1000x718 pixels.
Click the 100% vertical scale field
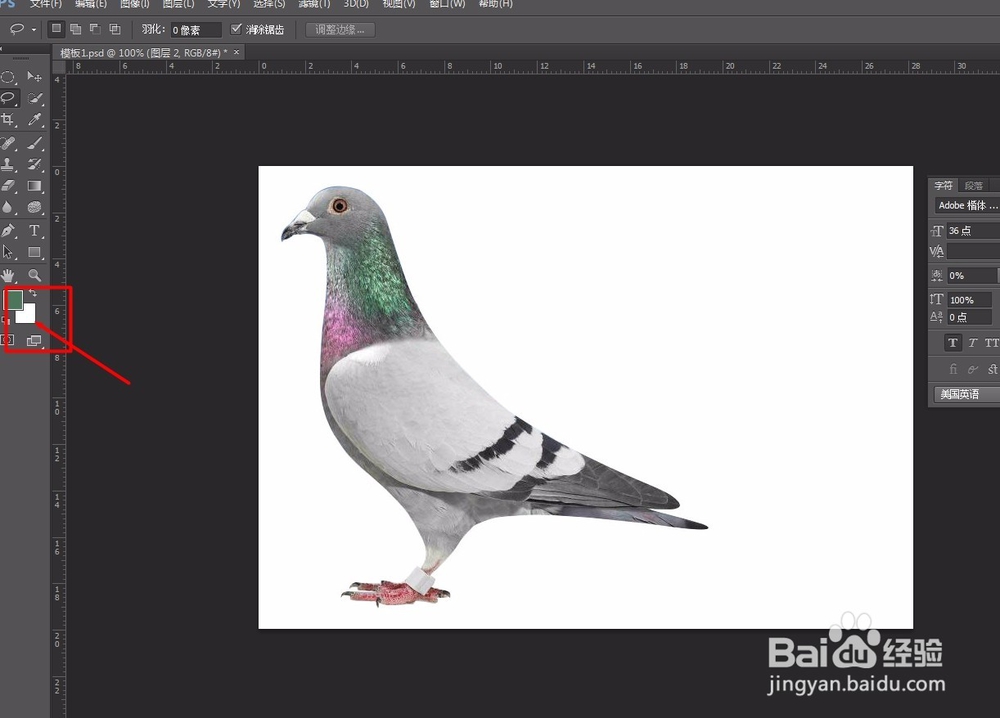pos(969,300)
